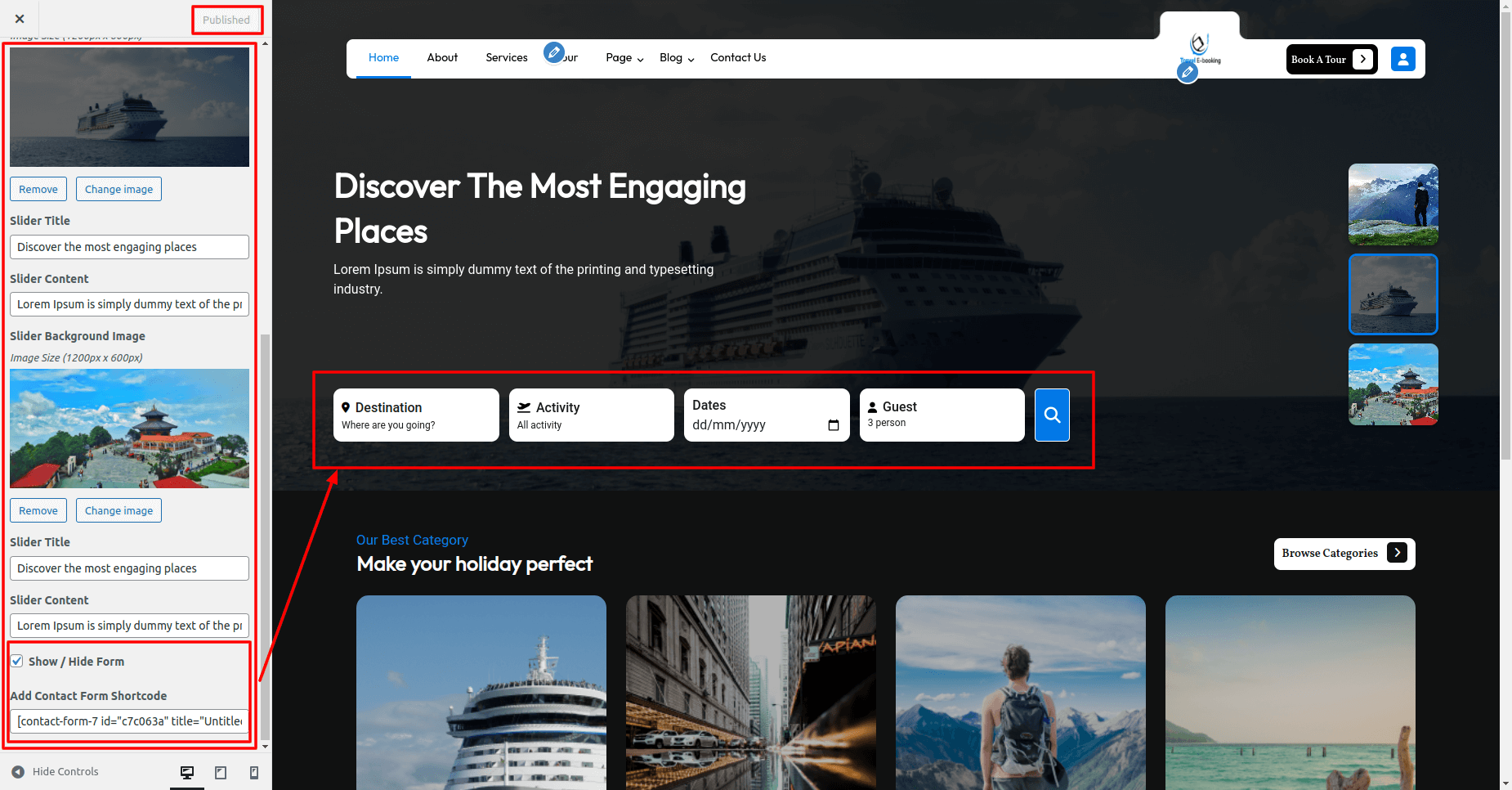Viewport: 1512px width, 790px height.
Task: Click Hide Controls to collapse the sidebar
Action: (56, 771)
